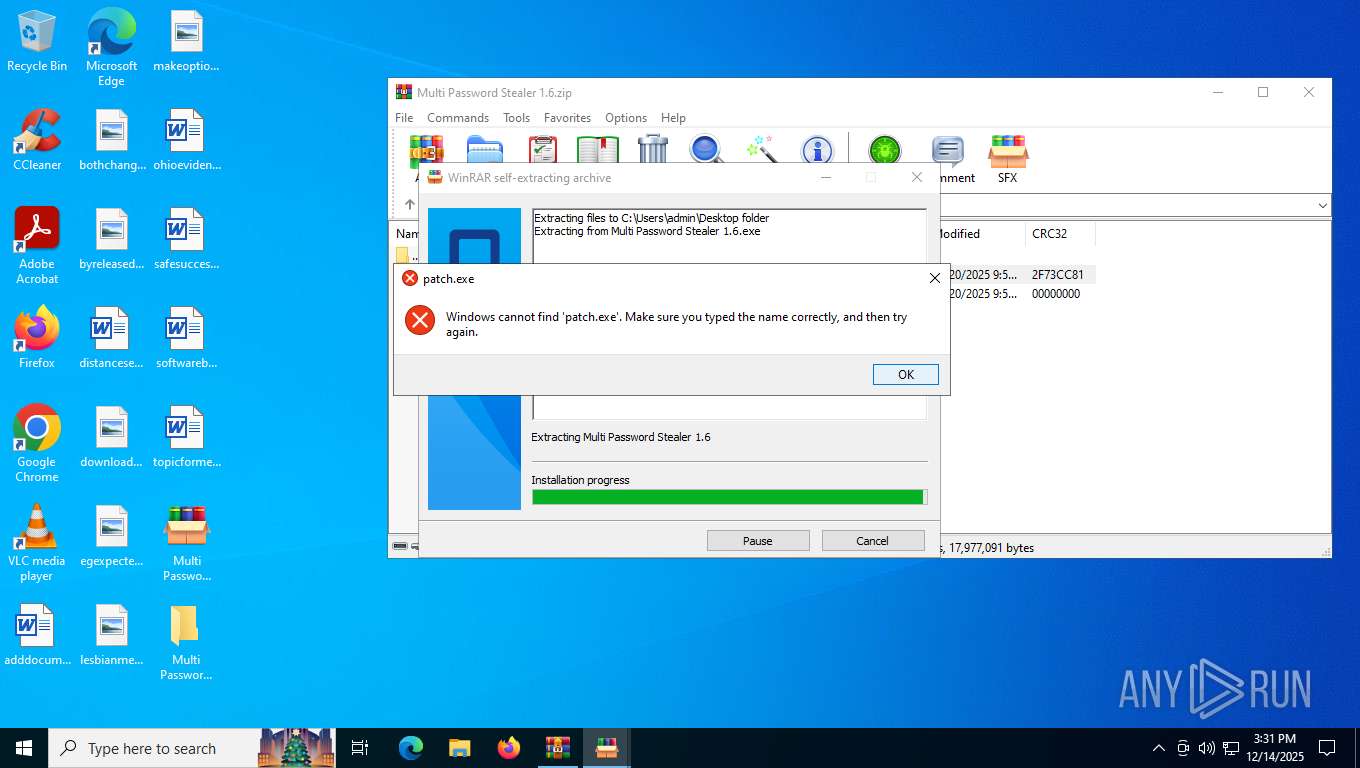Click Cancel in the self-extracting archive window
This screenshot has height=768, width=1360.
pyautogui.click(x=872, y=540)
